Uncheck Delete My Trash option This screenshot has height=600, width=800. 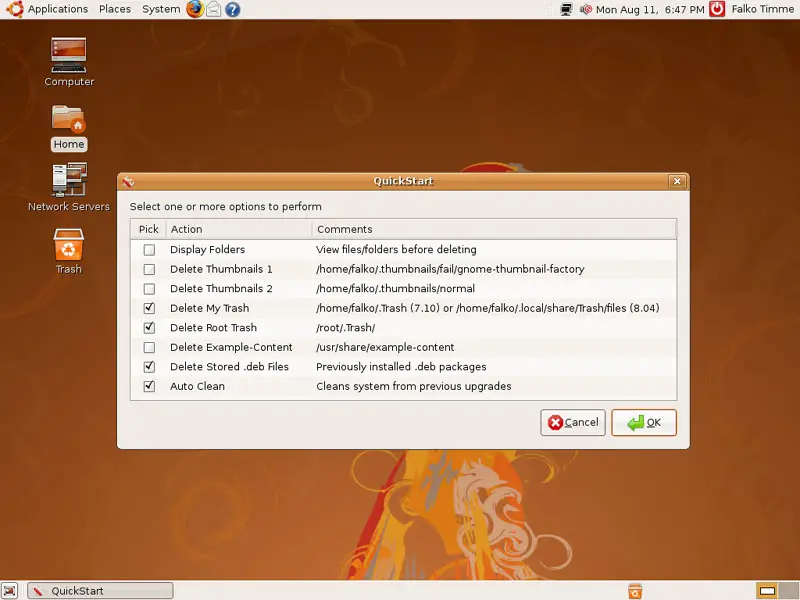point(149,308)
